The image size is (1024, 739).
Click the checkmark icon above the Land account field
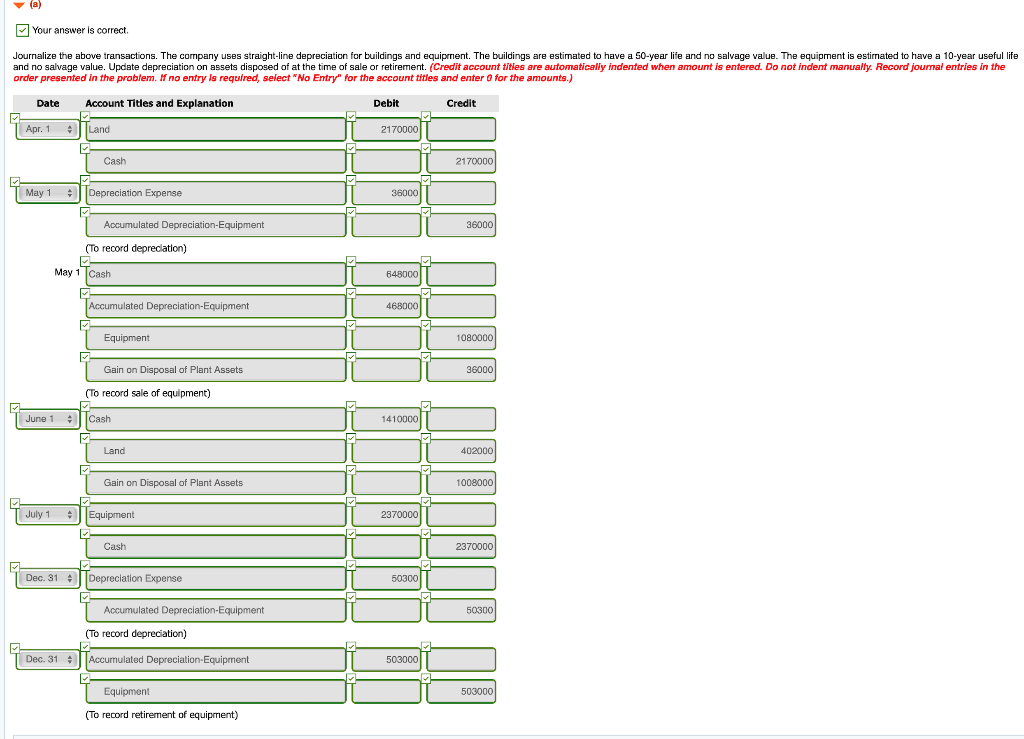coord(83,117)
